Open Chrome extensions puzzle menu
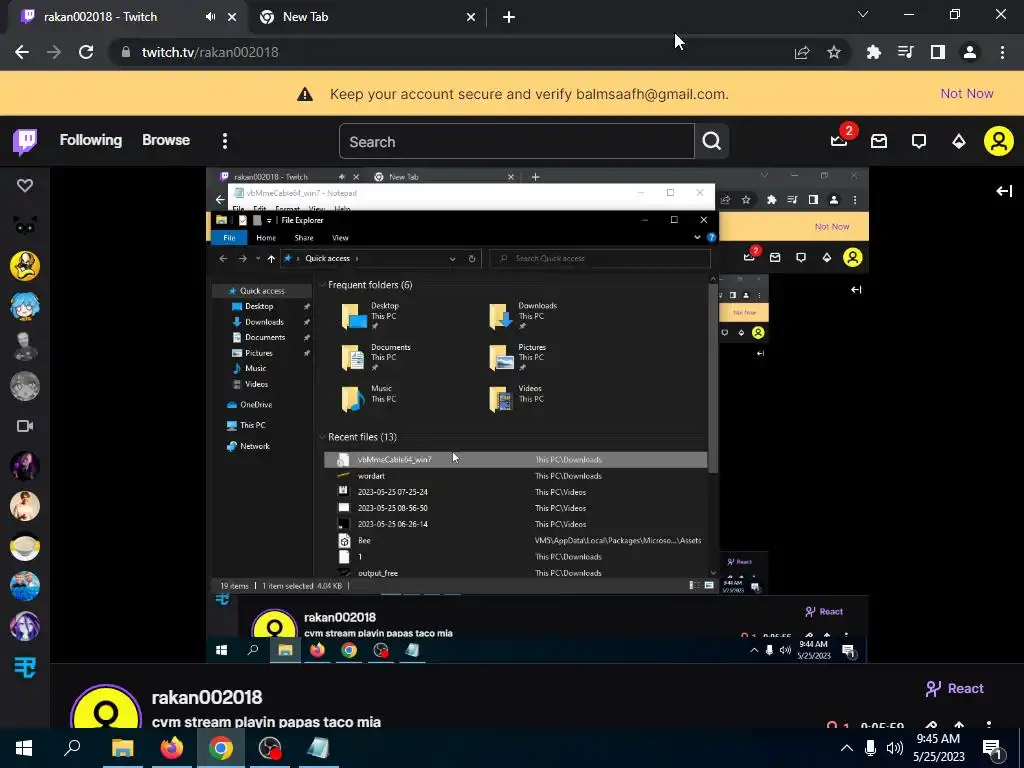Screen dimensions: 1024x768 [874, 52]
